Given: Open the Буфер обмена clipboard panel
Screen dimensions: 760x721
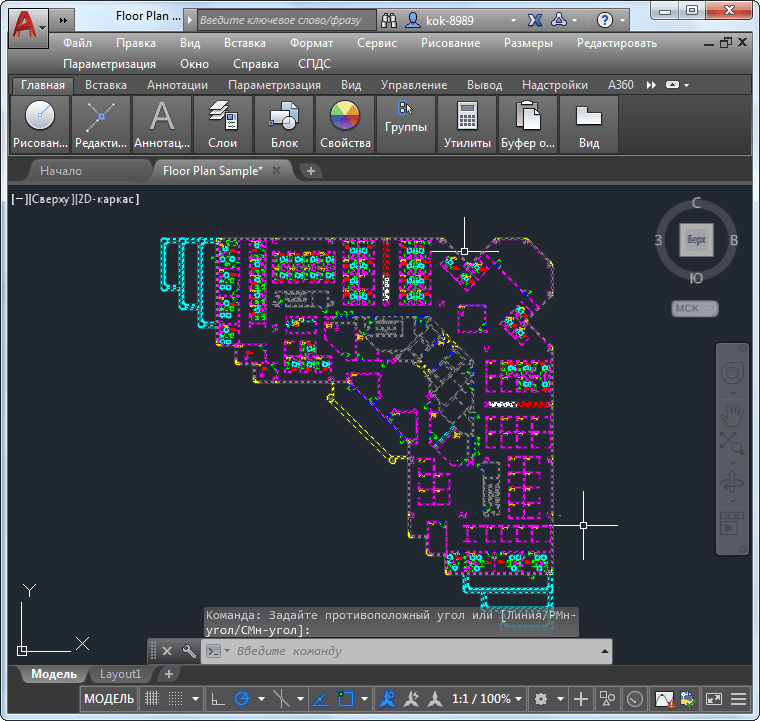Looking at the screenshot, I should coord(528,125).
